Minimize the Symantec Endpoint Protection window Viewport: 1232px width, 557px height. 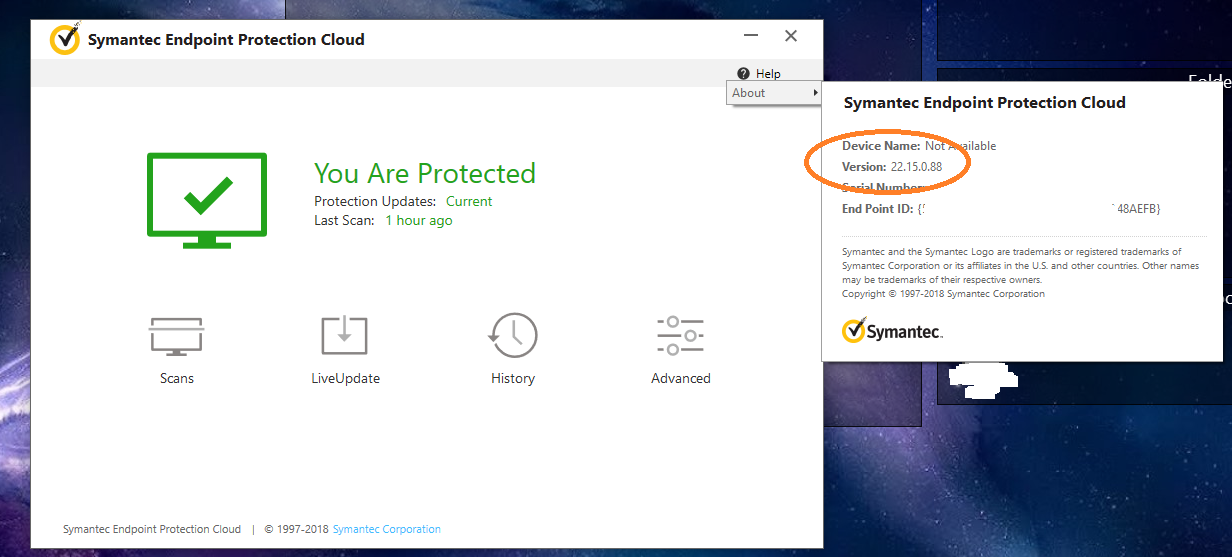752,36
